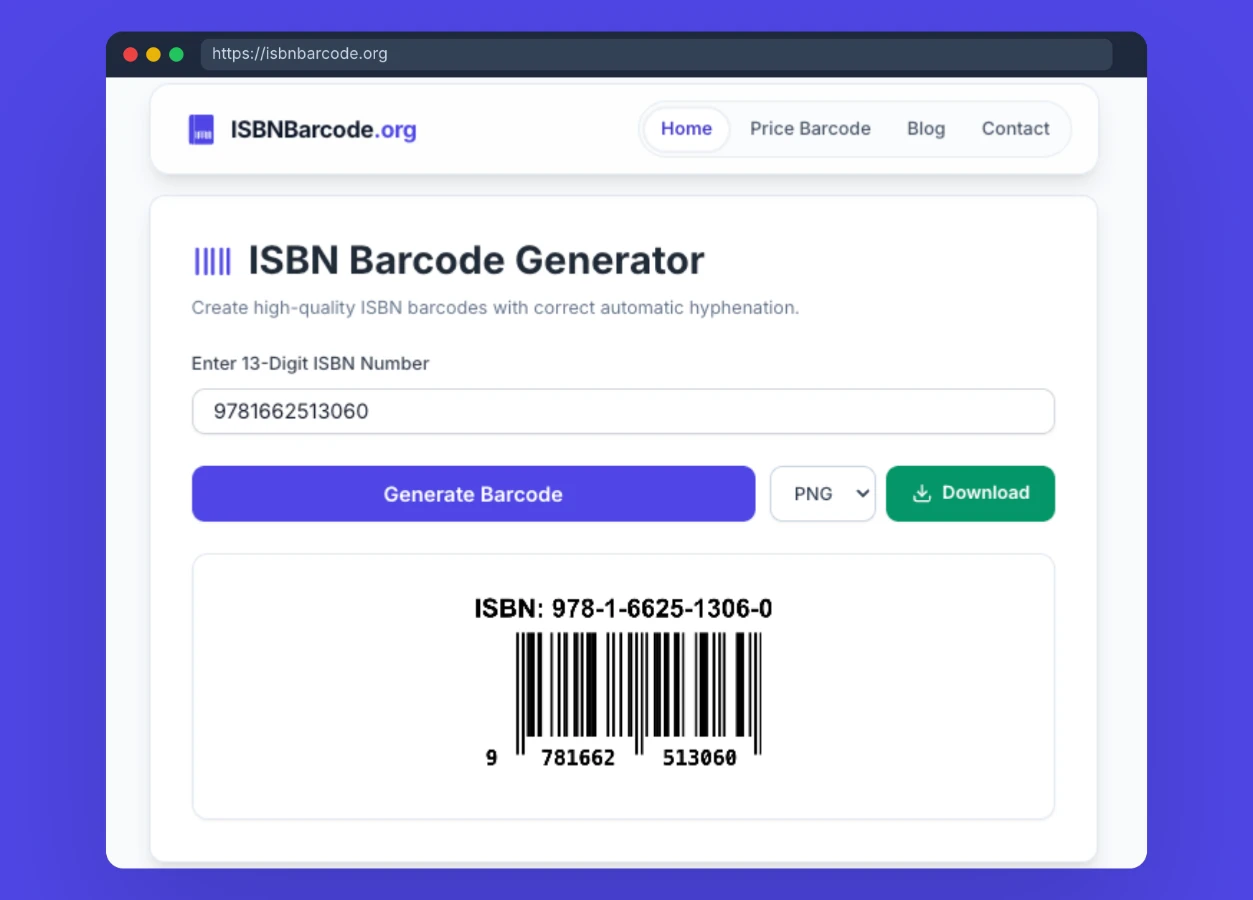Click the 'ISBN Barcode Generator' heading
The image size is (1253, 900).
(x=476, y=261)
